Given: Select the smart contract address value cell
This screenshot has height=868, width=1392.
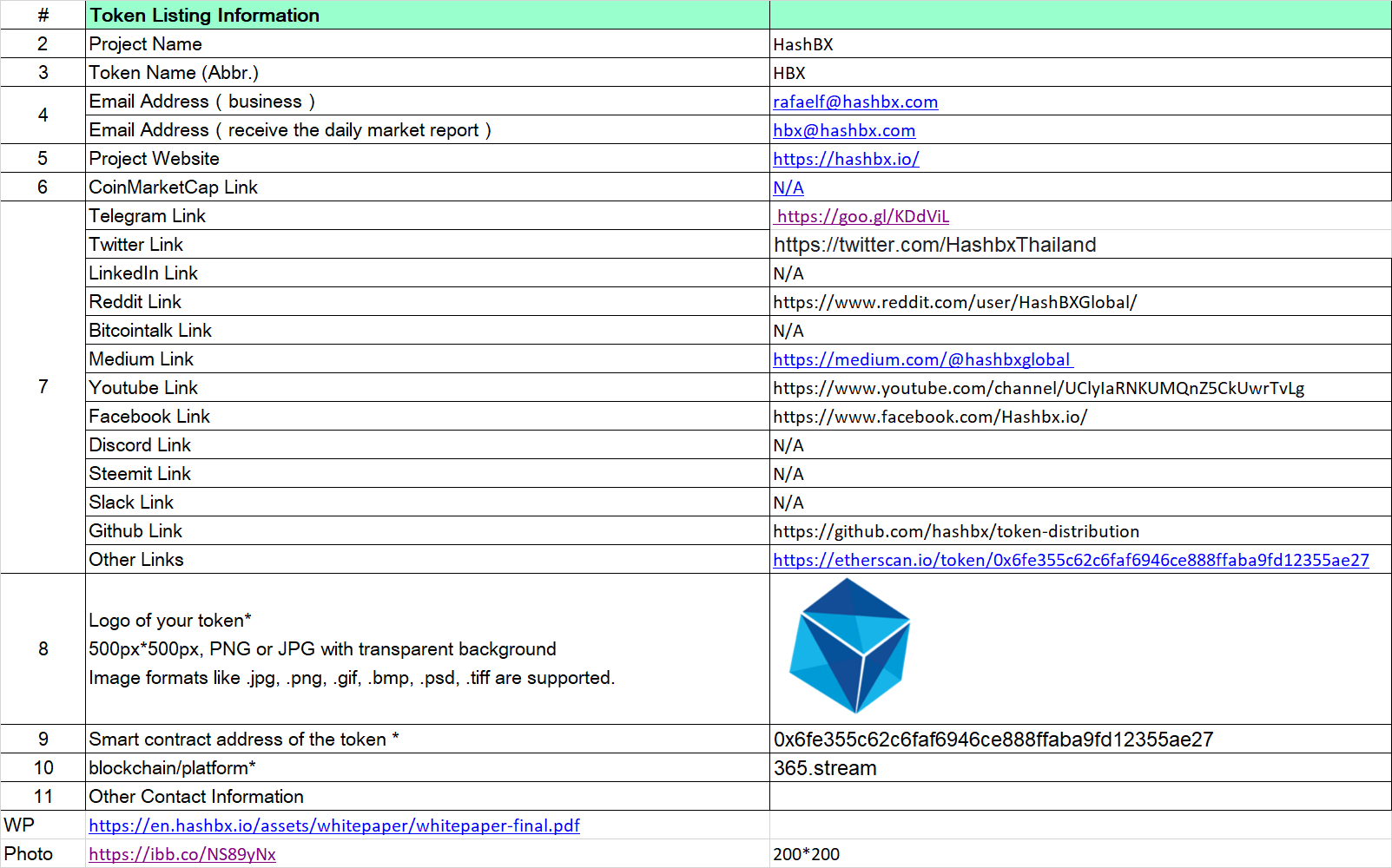Looking at the screenshot, I should point(1080,739).
